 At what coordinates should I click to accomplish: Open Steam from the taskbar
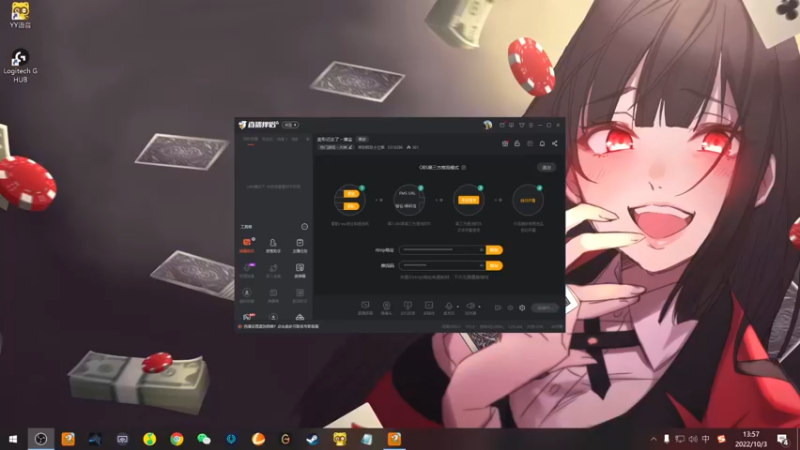coord(312,439)
